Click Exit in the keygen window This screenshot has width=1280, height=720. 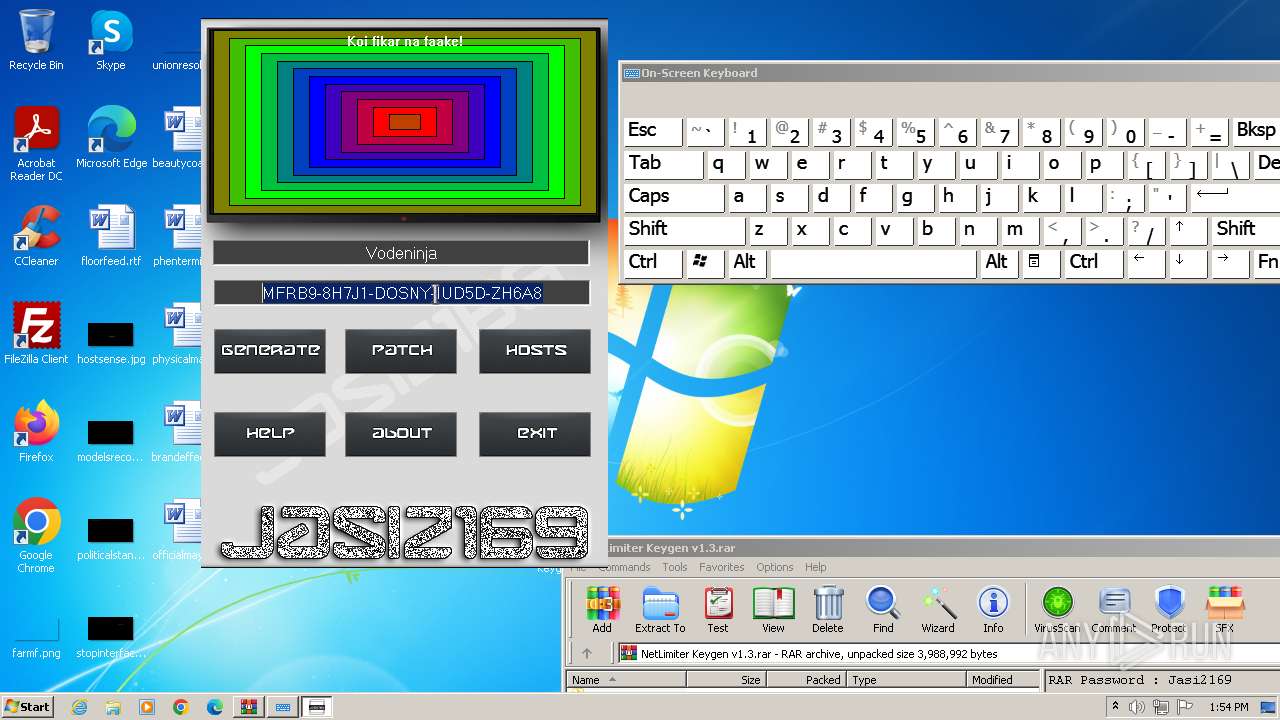coord(535,434)
